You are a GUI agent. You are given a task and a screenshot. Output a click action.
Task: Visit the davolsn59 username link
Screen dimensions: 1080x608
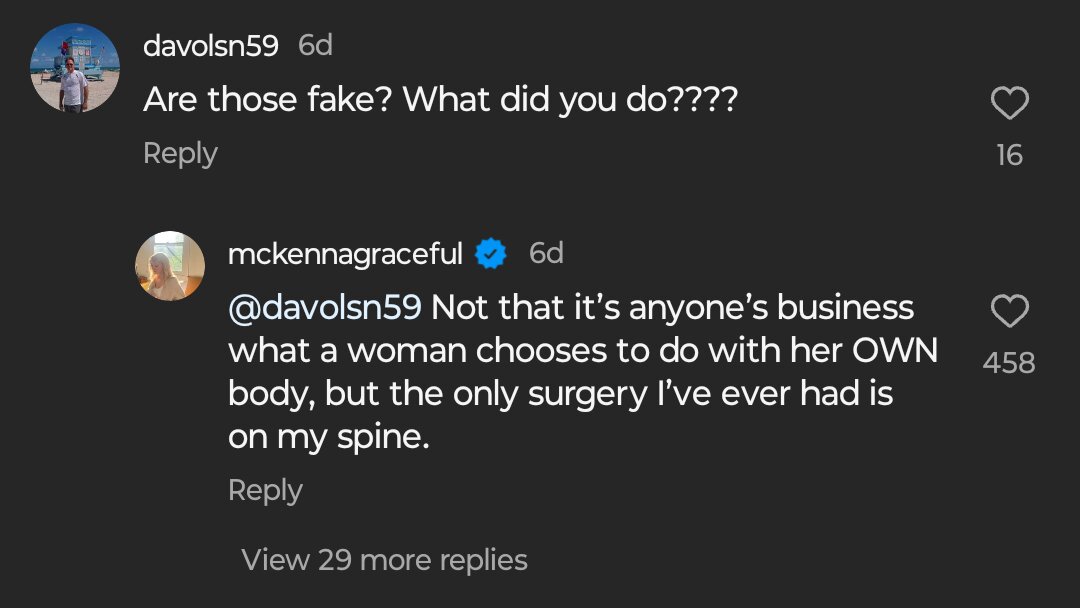[x=211, y=46]
